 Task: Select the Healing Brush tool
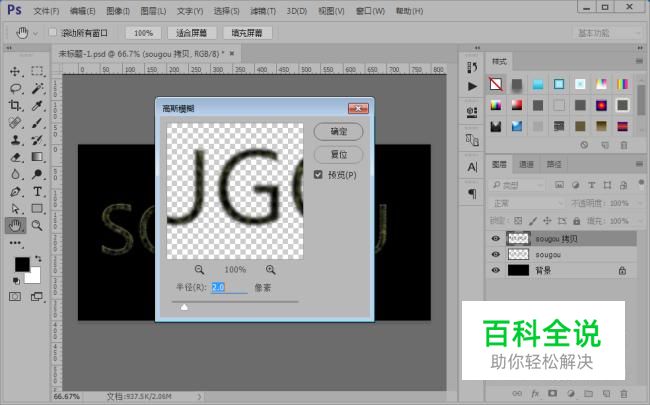pyautogui.click(x=15, y=123)
